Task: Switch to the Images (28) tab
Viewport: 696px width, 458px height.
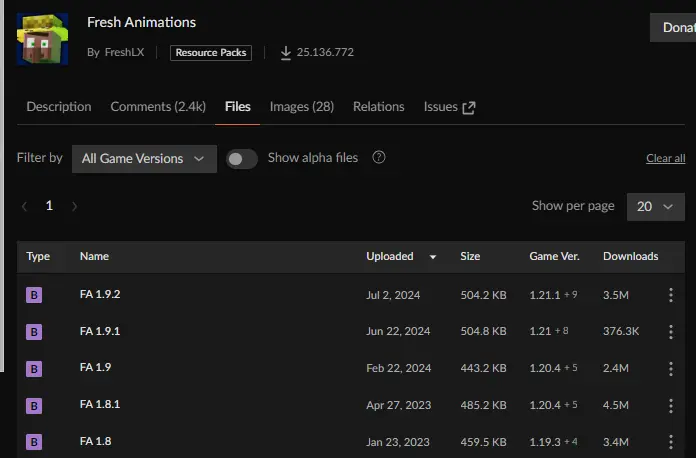Action: coord(302,107)
